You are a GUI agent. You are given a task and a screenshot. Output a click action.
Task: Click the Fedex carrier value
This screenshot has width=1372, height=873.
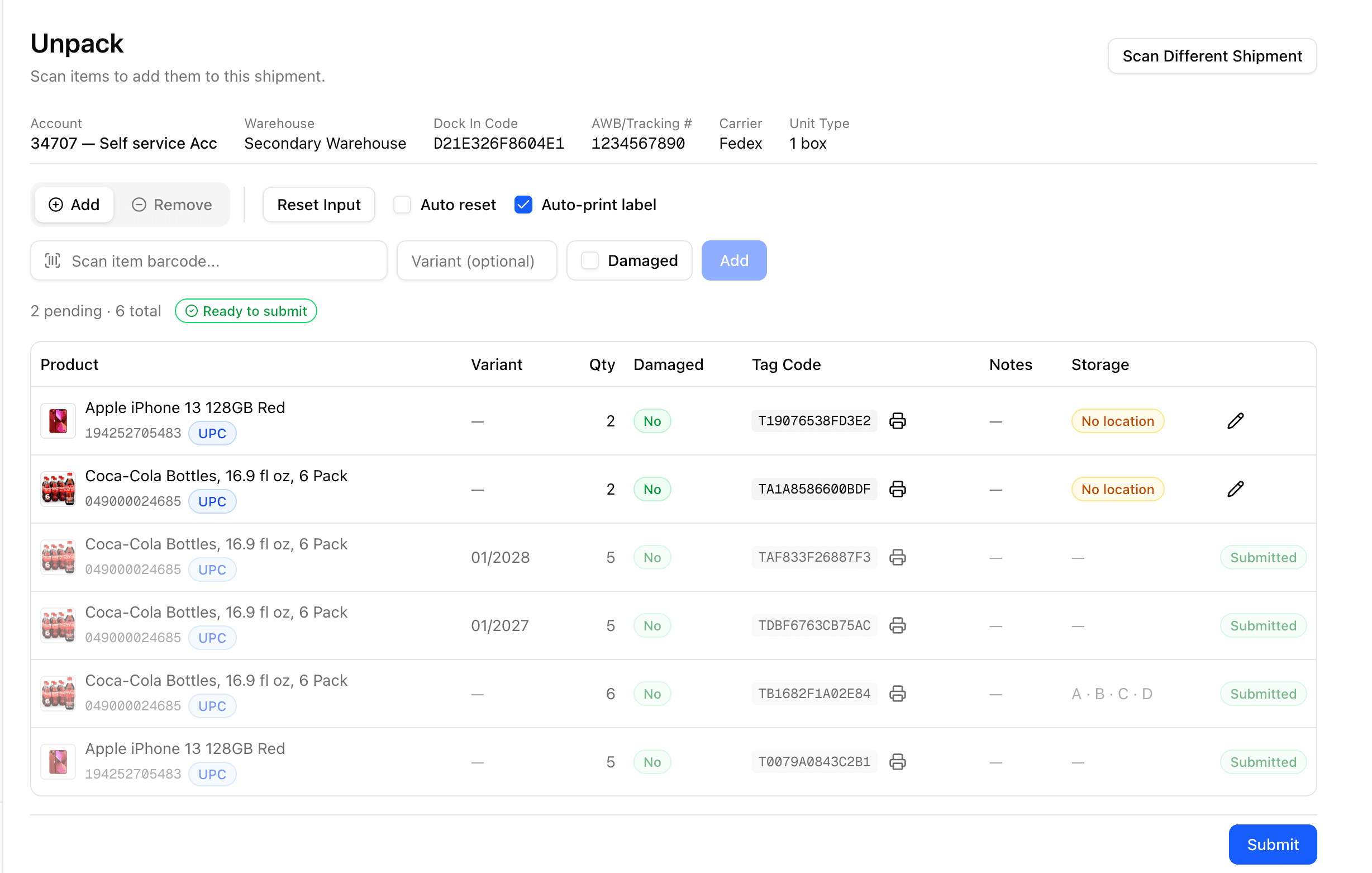tap(740, 143)
